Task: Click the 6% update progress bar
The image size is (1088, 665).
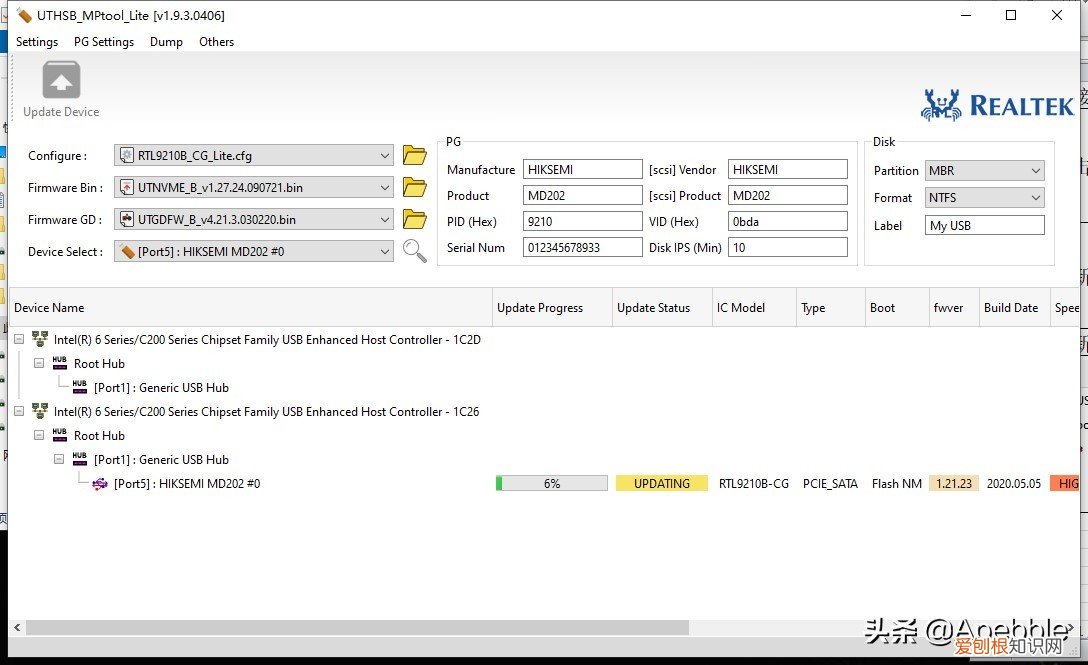Action: [x=552, y=484]
